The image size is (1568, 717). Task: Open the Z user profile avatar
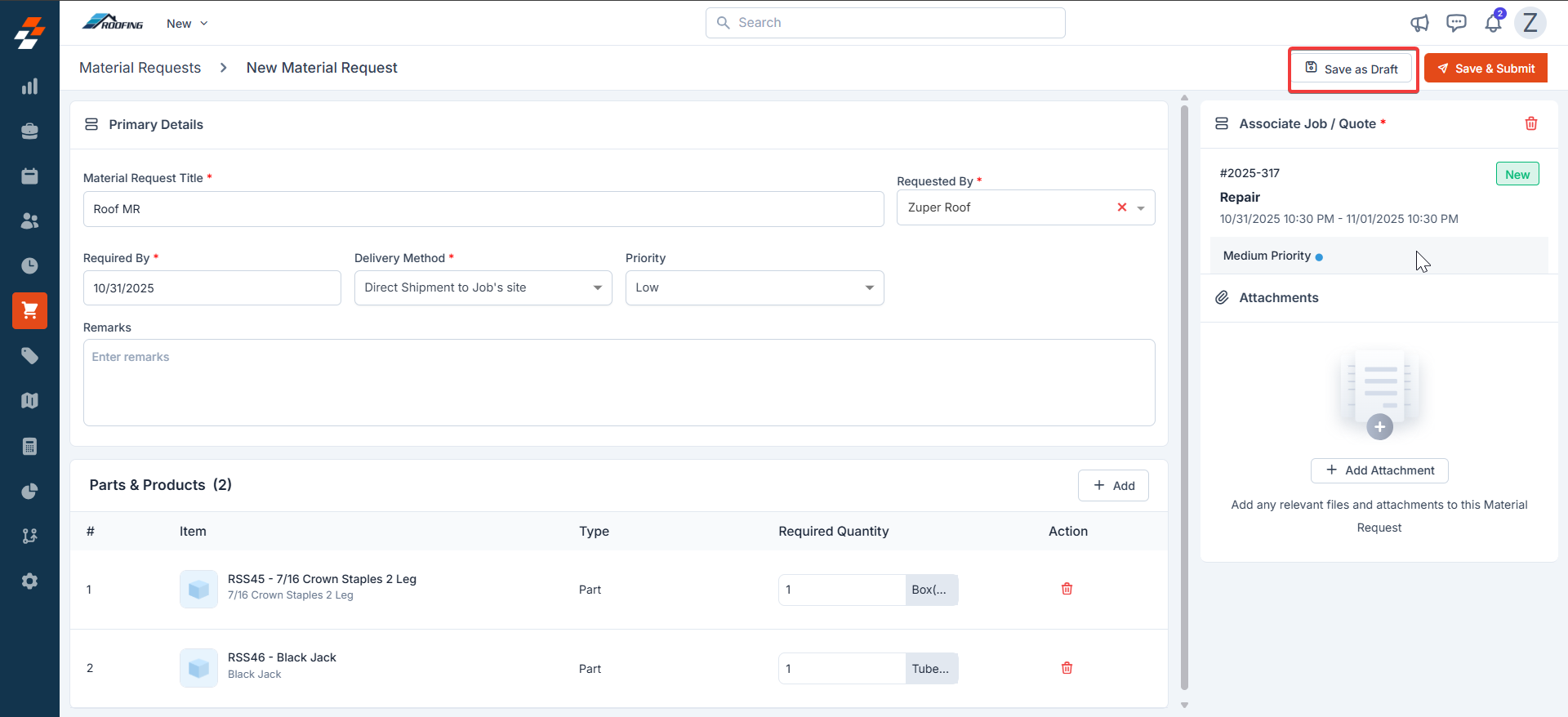1530,23
